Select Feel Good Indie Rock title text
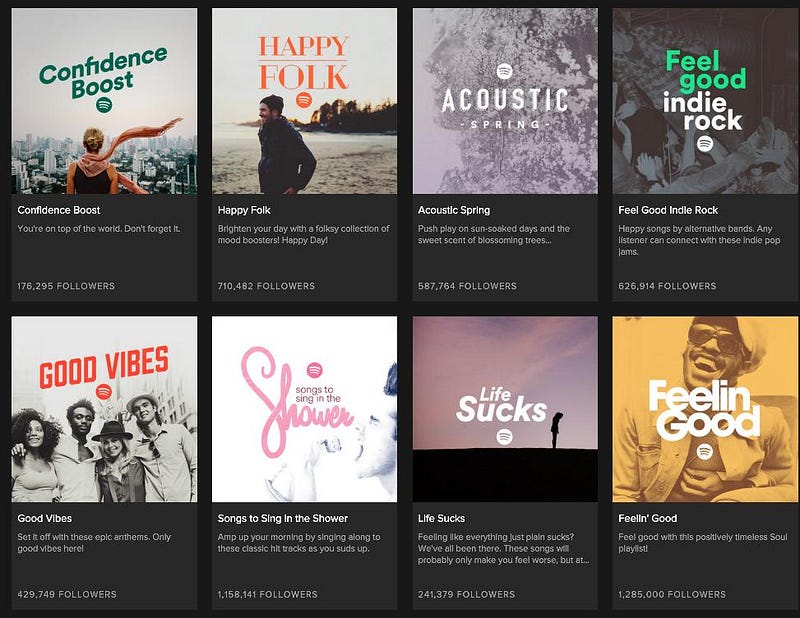This screenshot has height=618, width=800. pos(666,210)
